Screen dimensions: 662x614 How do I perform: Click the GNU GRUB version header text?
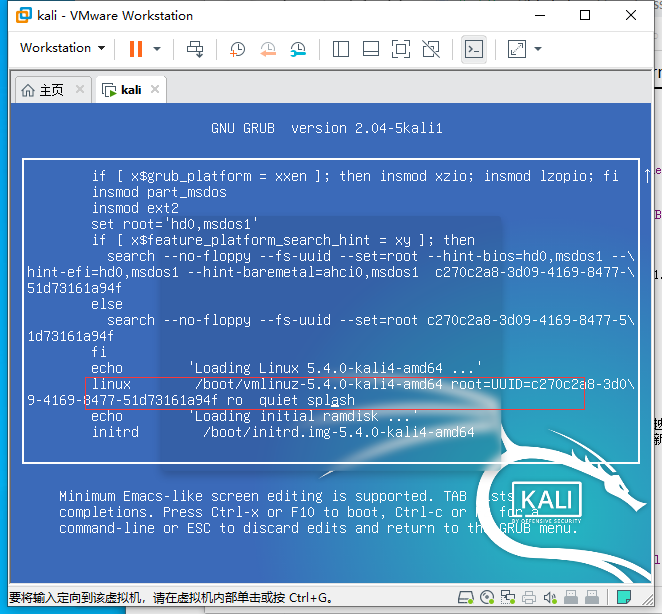[x=327, y=128]
